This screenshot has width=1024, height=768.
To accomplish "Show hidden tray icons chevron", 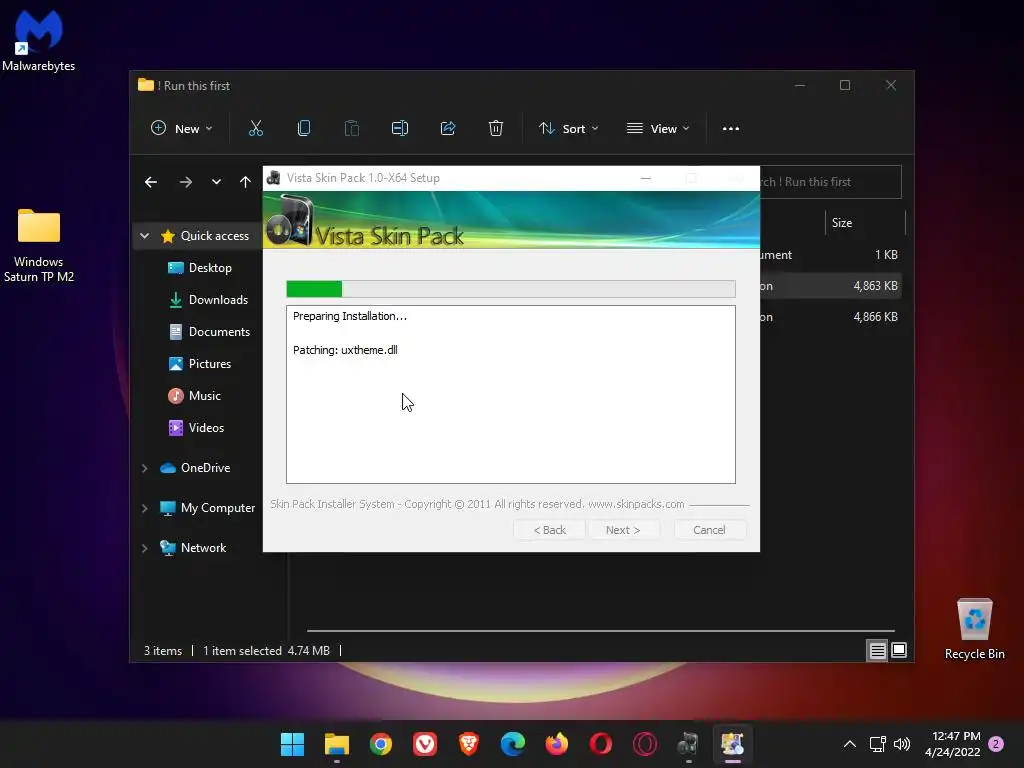I will (850, 744).
